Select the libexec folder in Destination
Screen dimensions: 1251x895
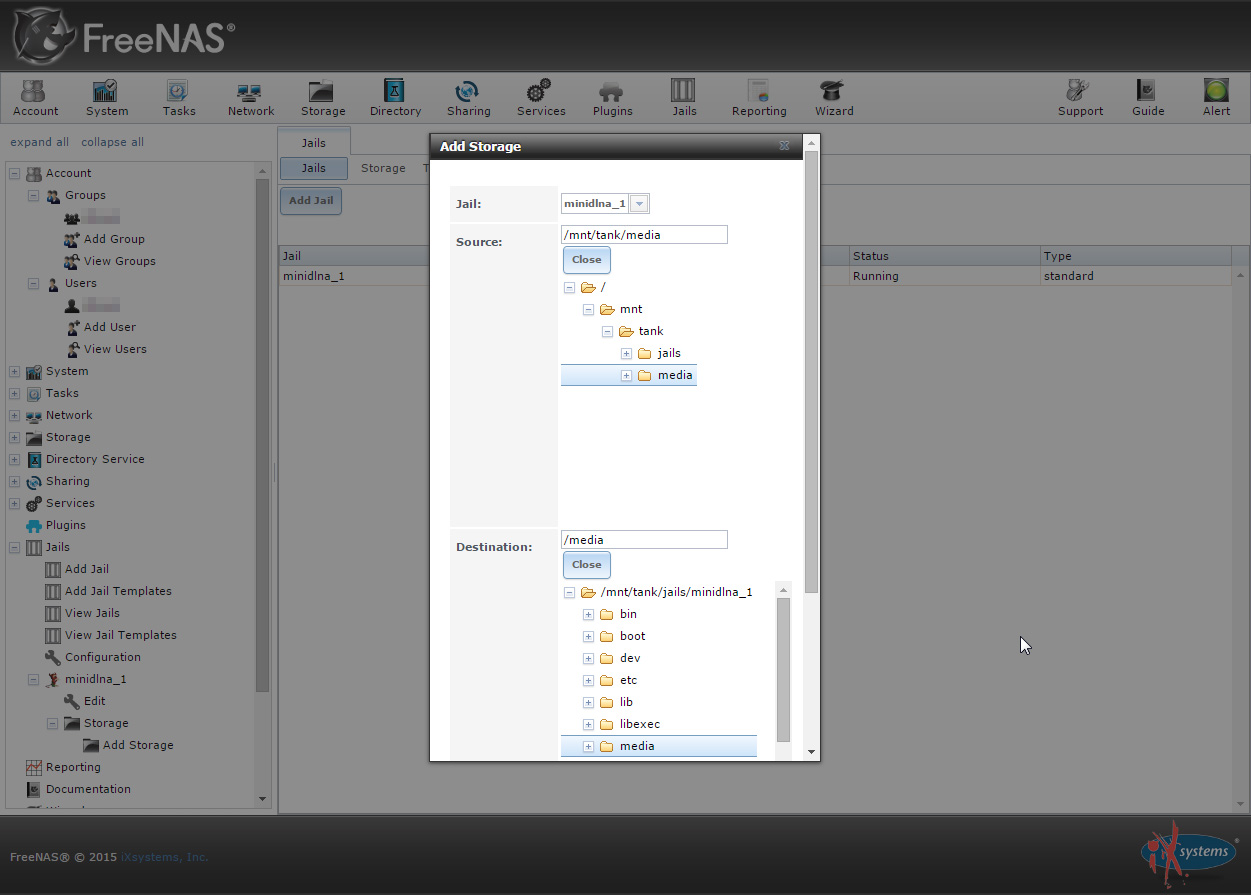(x=639, y=724)
